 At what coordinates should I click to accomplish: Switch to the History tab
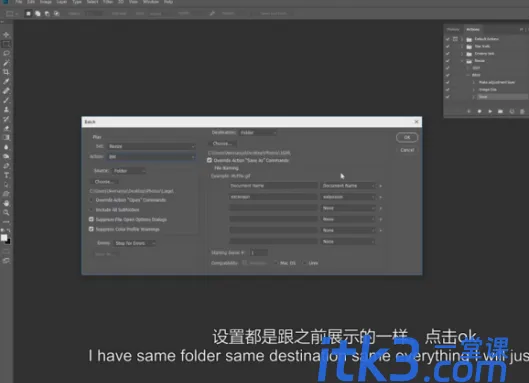click(453, 29)
